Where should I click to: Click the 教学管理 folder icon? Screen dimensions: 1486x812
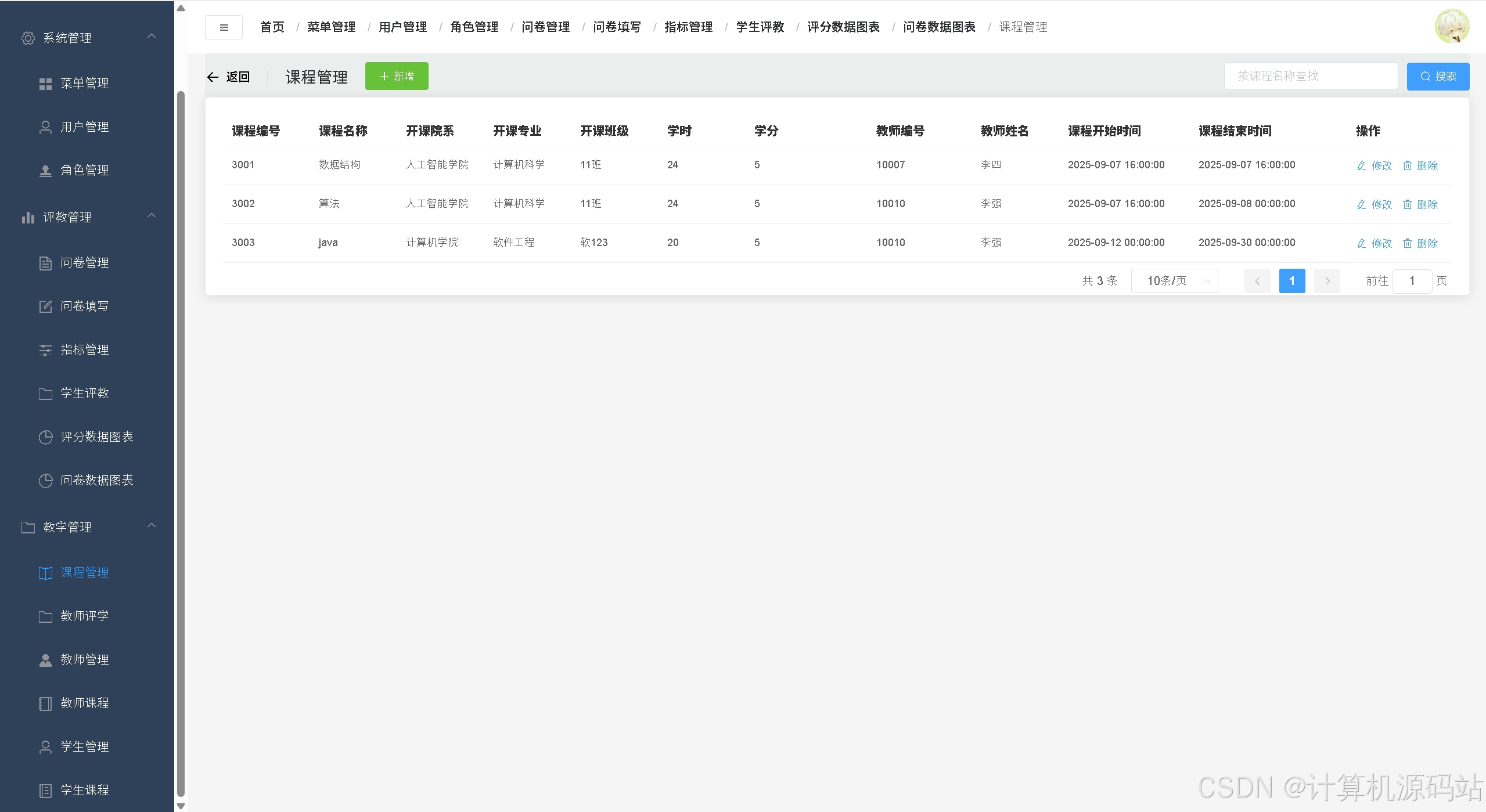(x=28, y=527)
